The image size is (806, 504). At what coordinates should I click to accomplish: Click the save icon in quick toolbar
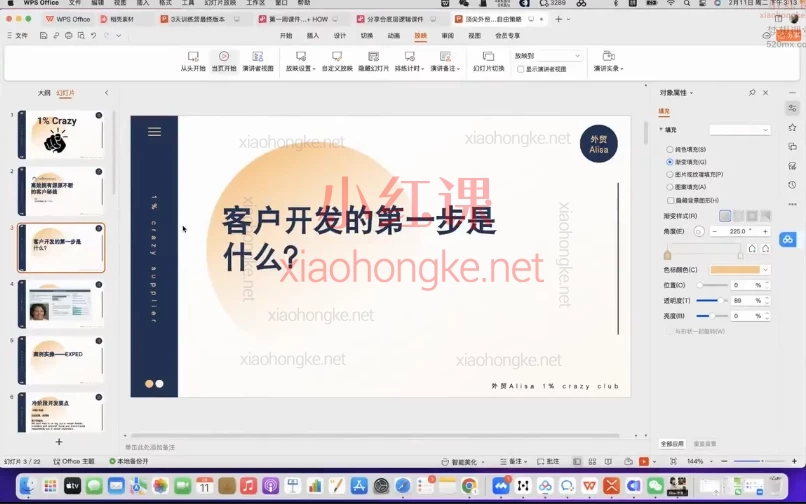tap(44, 35)
